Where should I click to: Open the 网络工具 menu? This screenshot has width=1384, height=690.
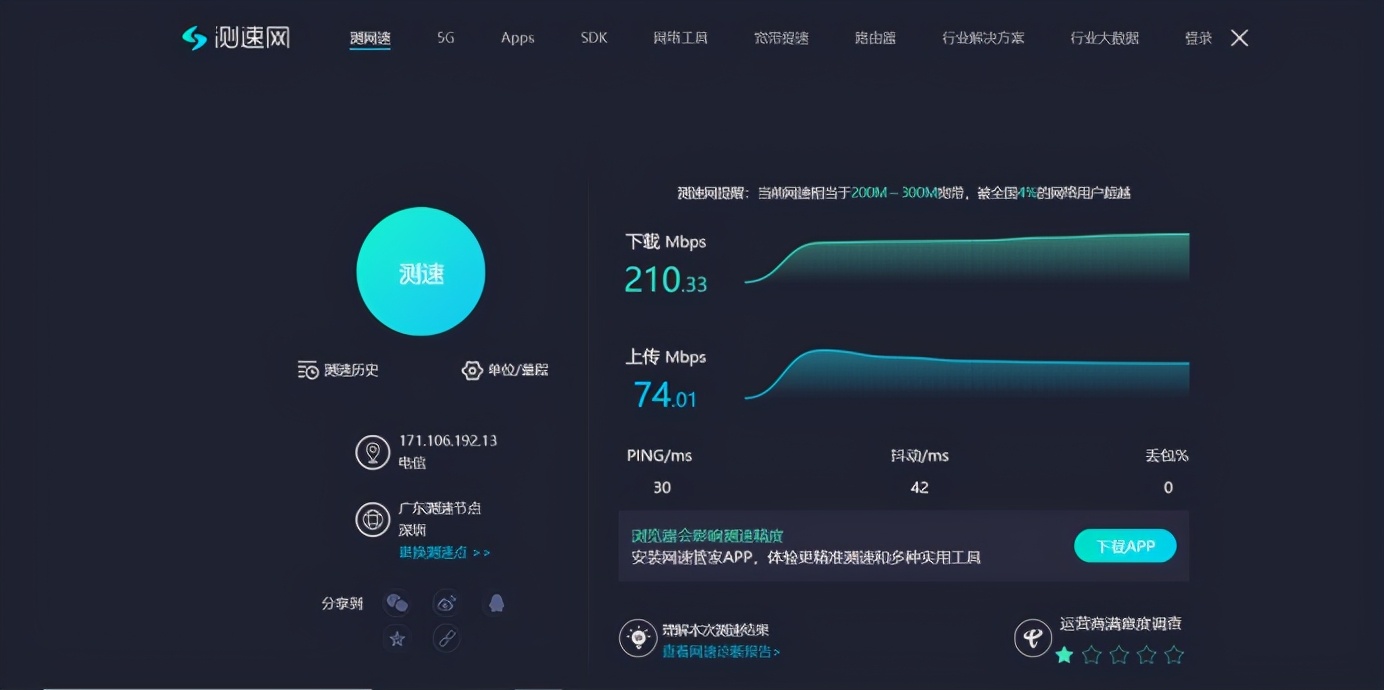(x=681, y=38)
